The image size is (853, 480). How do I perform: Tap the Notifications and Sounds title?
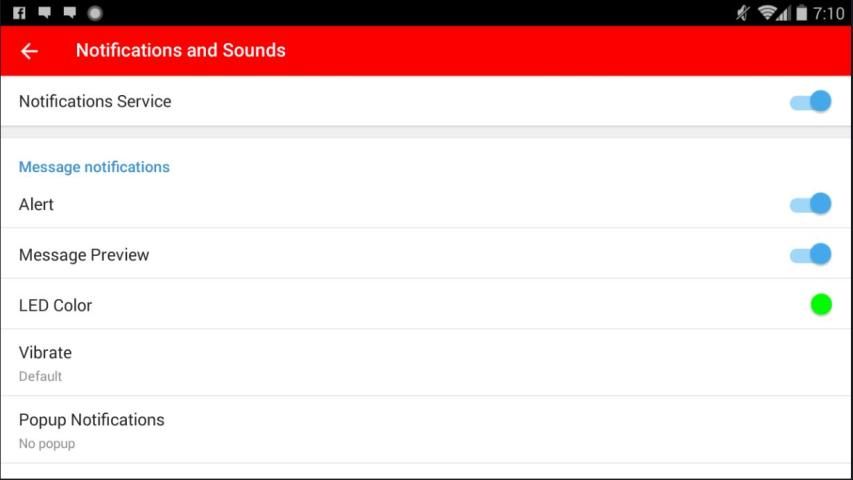(x=181, y=51)
